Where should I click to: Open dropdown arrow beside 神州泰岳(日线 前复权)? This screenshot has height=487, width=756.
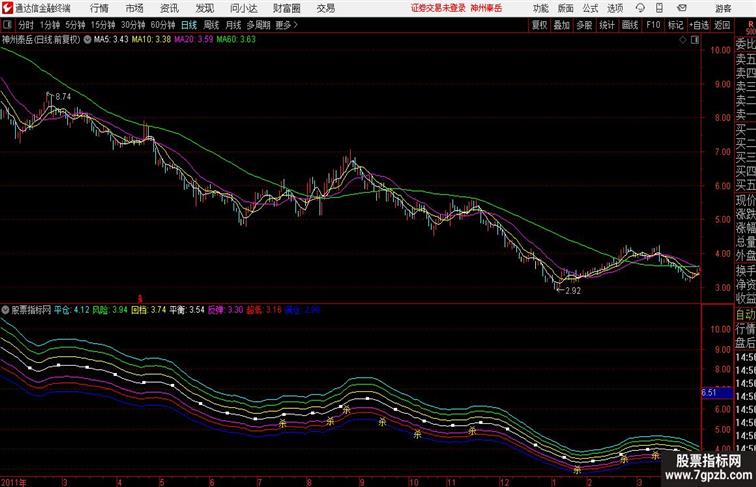click(87, 40)
